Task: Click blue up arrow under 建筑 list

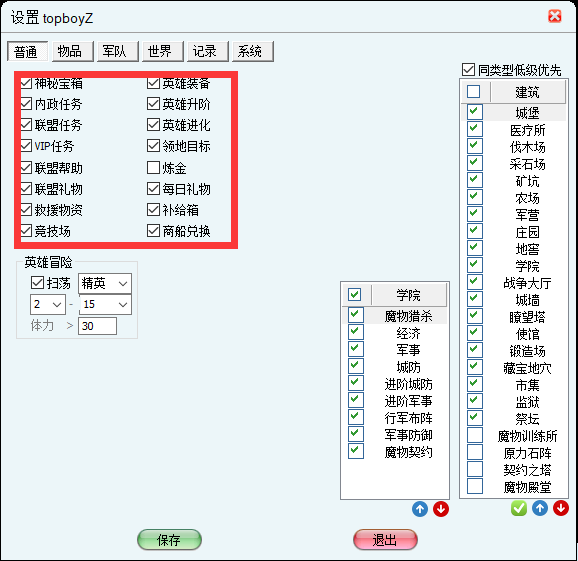Action: tap(540, 508)
